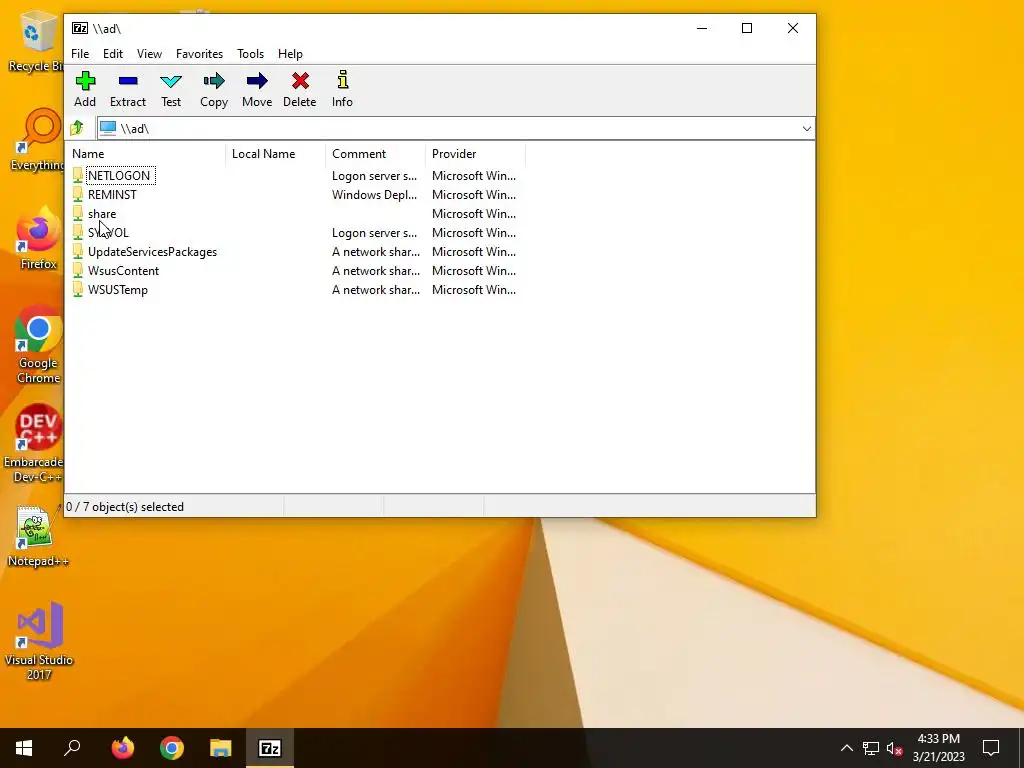Screen dimensions: 1024x768
Task: Select the WsusContent folder icon
Action: (x=78, y=270)
